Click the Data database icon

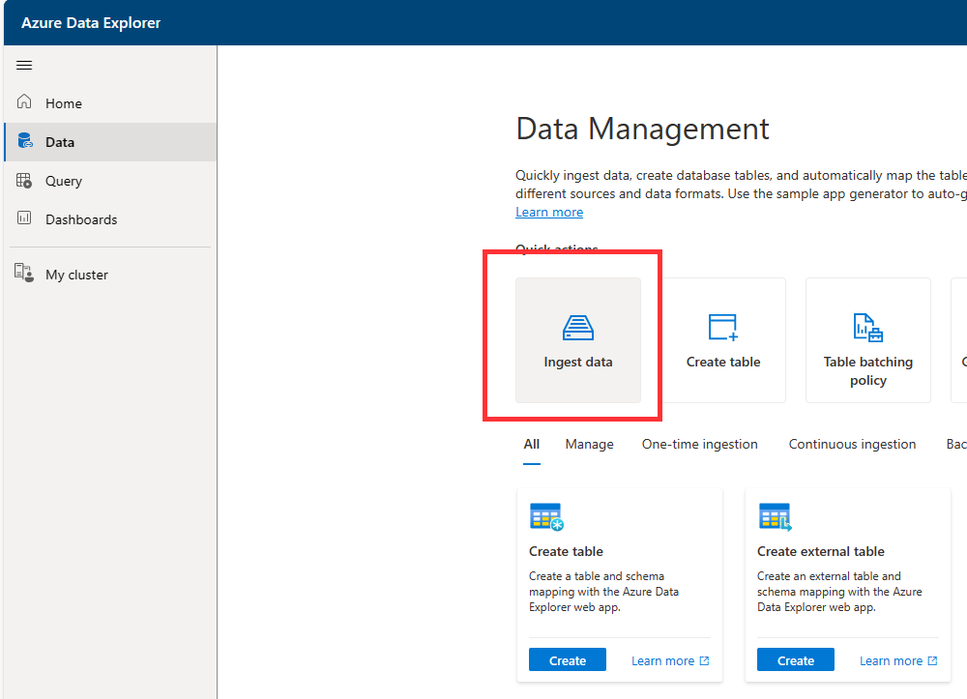coord(25,141)
